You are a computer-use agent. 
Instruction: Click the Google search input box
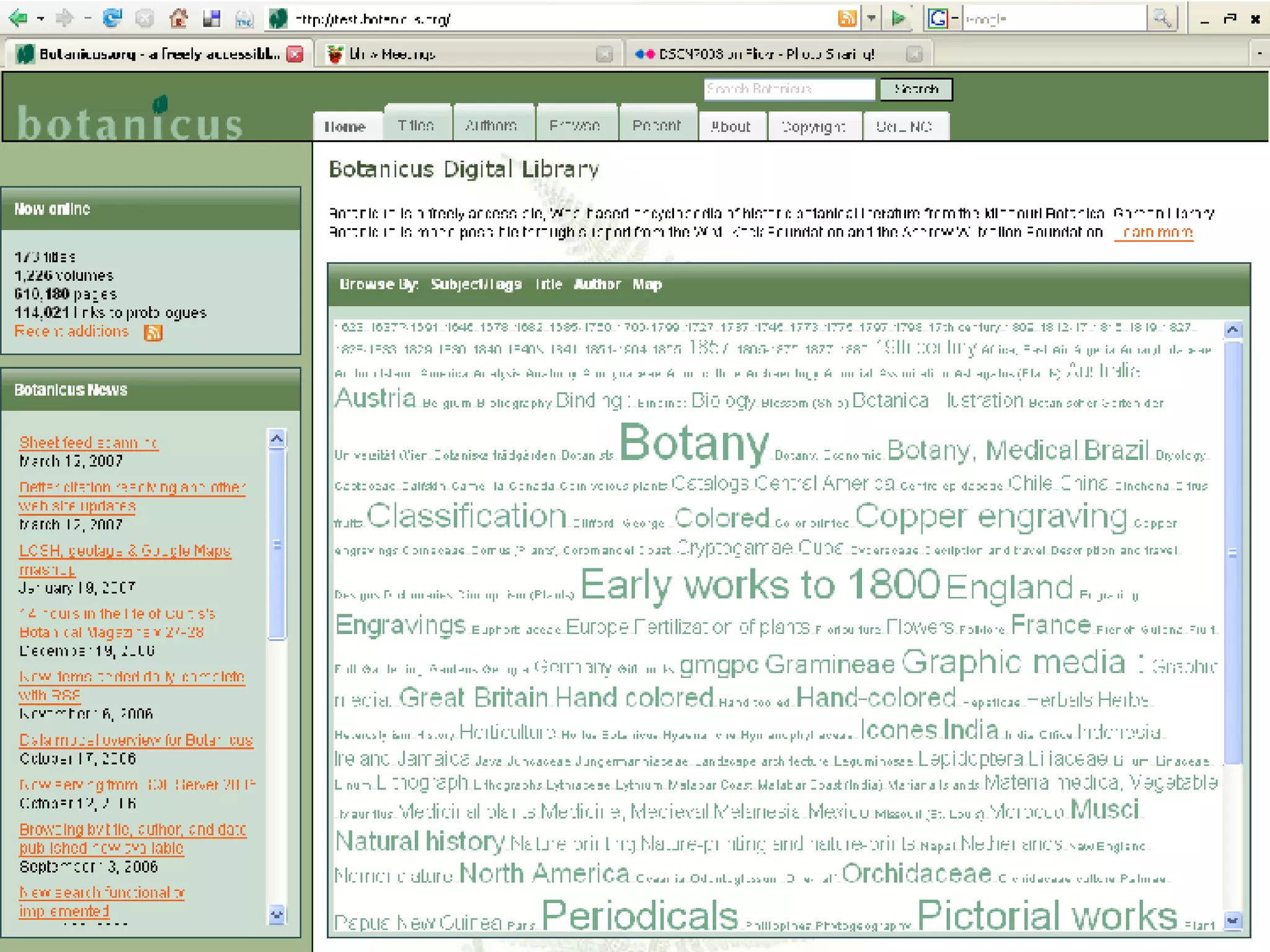(x=1054, y=19)
